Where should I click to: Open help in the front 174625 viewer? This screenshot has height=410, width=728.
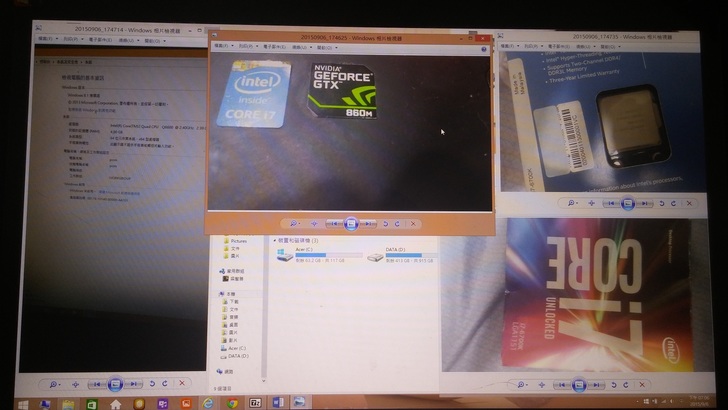[484, 49]
